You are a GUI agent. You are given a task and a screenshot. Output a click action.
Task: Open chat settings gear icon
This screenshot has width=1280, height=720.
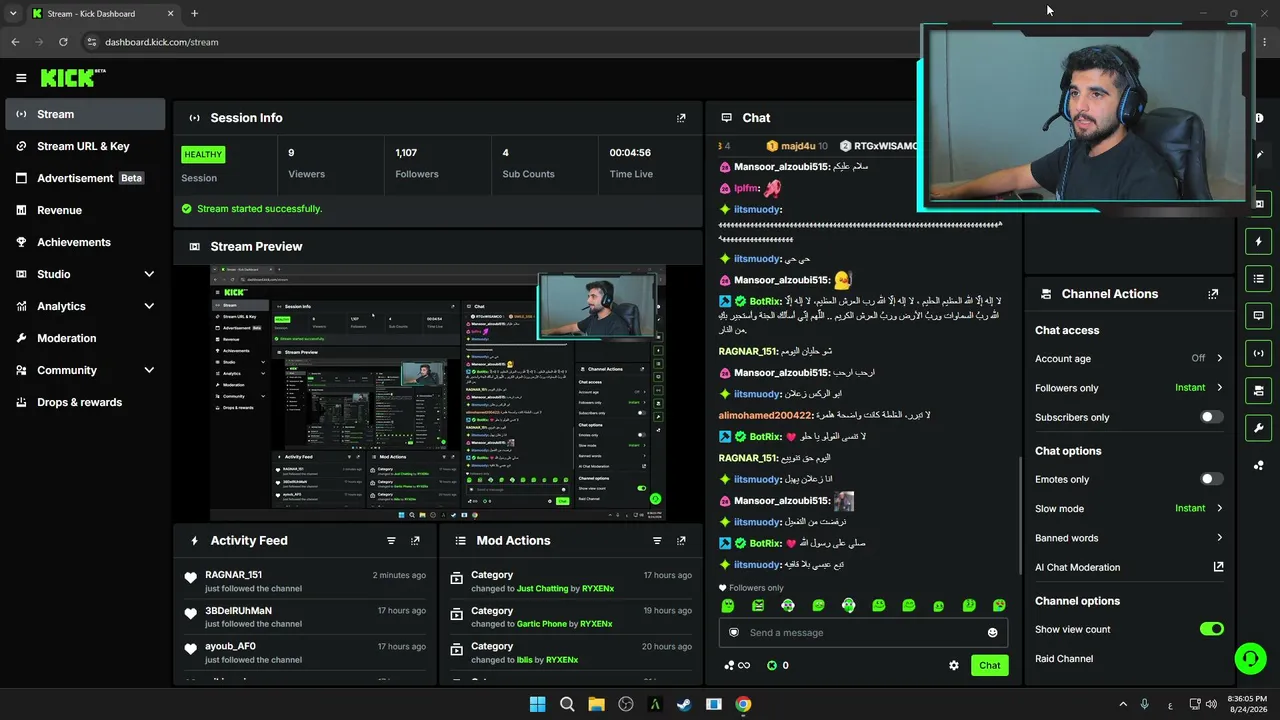coord(954,665)
